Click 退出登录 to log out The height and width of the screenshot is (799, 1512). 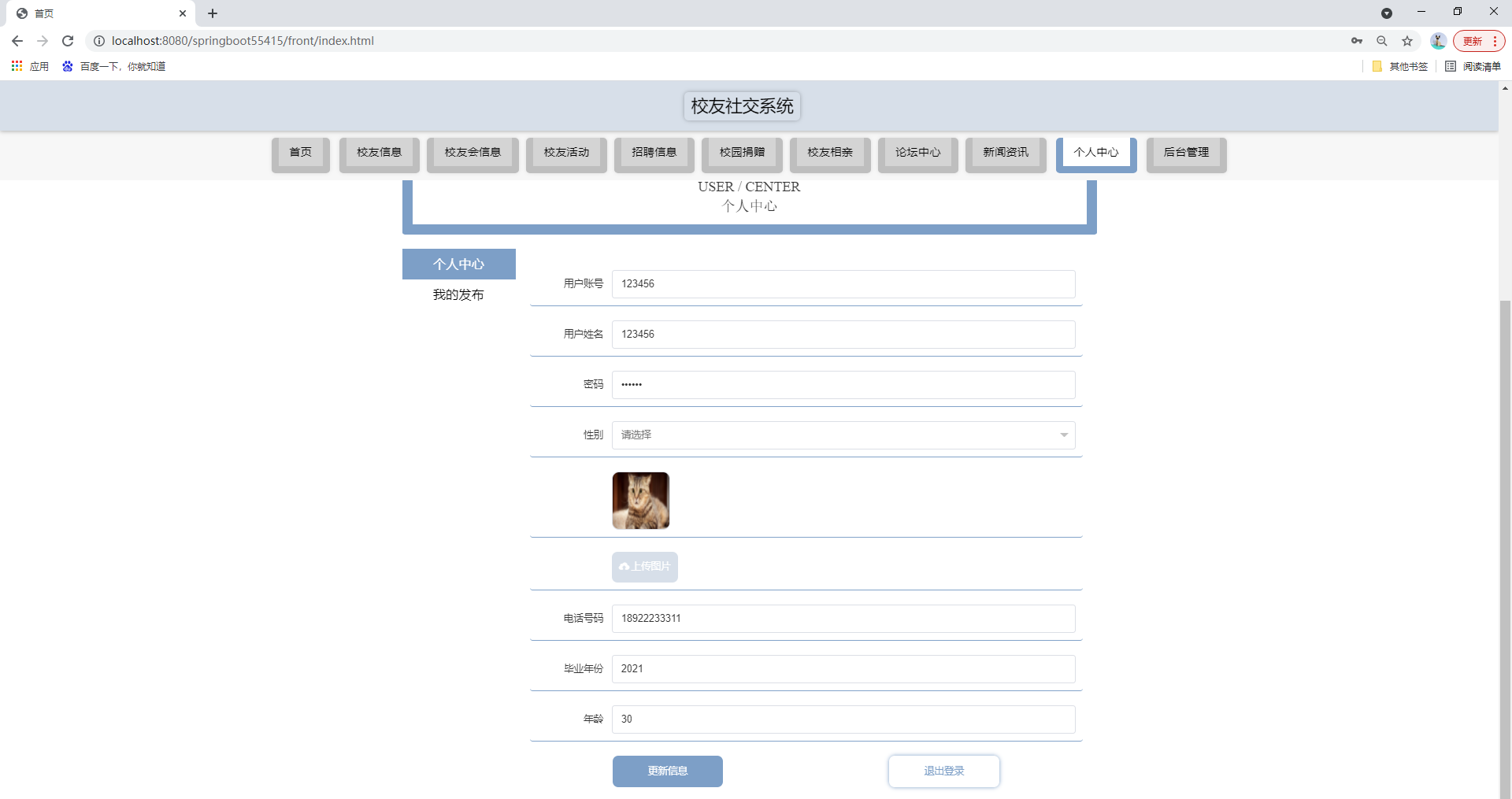click(943, 771)
